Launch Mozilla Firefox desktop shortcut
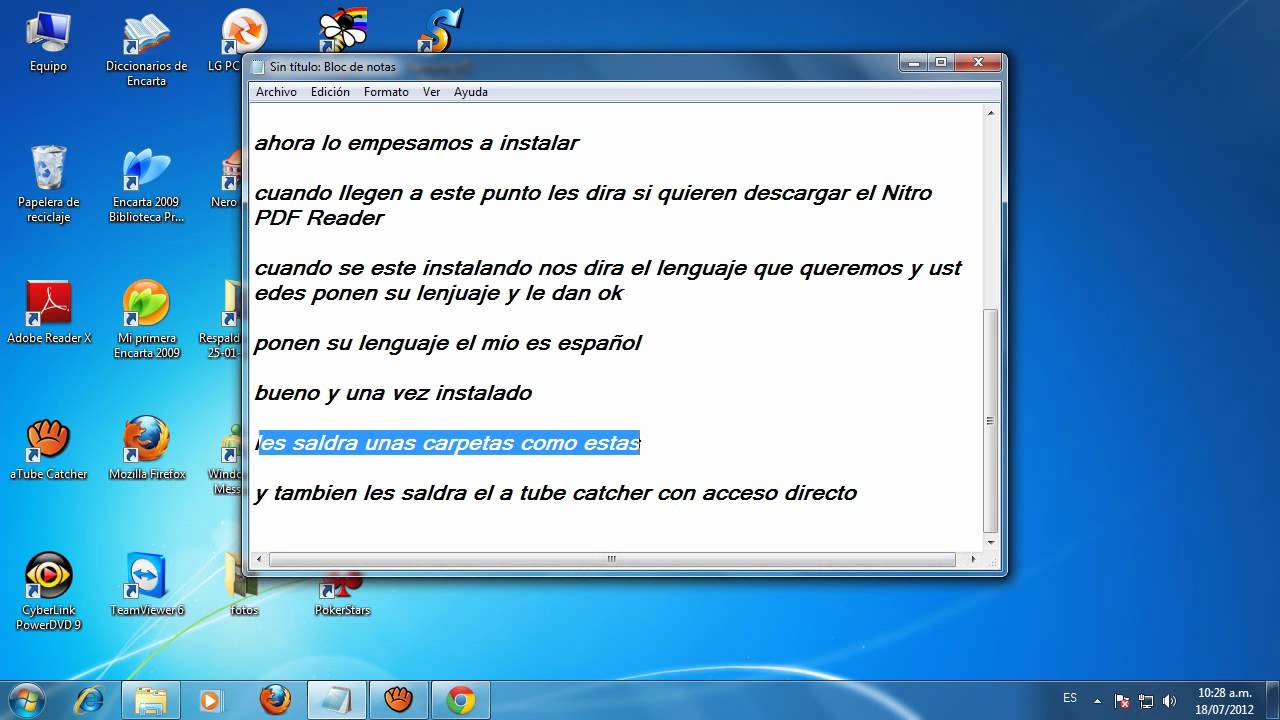The height and width of the screenshot is (720, 1280). tap(146, 450)
